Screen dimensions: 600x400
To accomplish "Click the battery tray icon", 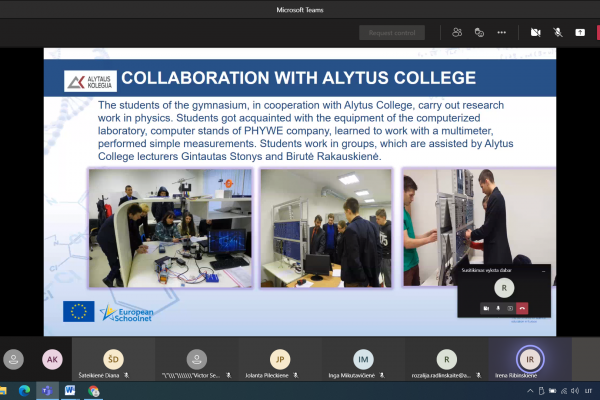I will coord(553,391).
